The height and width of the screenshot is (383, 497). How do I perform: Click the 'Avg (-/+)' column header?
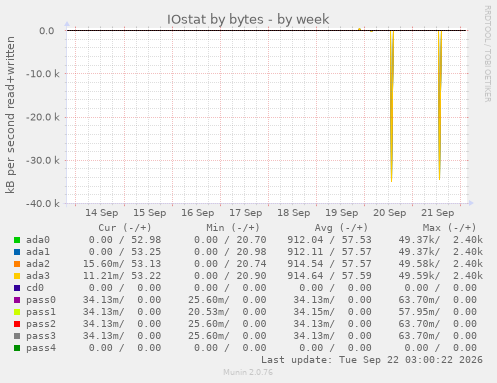[341, 228]
